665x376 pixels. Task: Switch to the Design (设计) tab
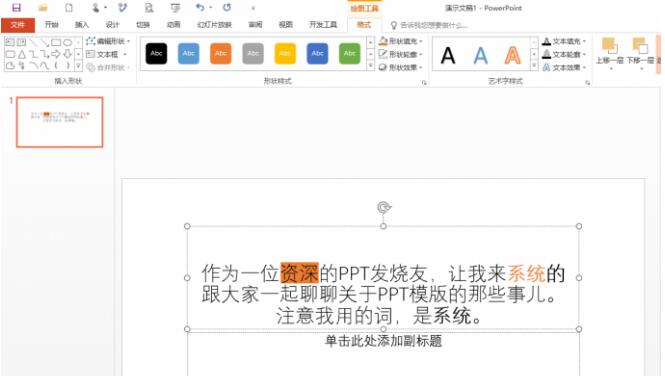[112, 25]
